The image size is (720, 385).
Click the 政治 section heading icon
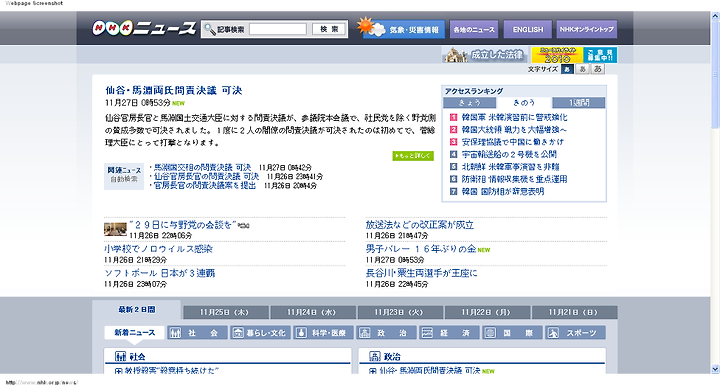tap(375, 357)
